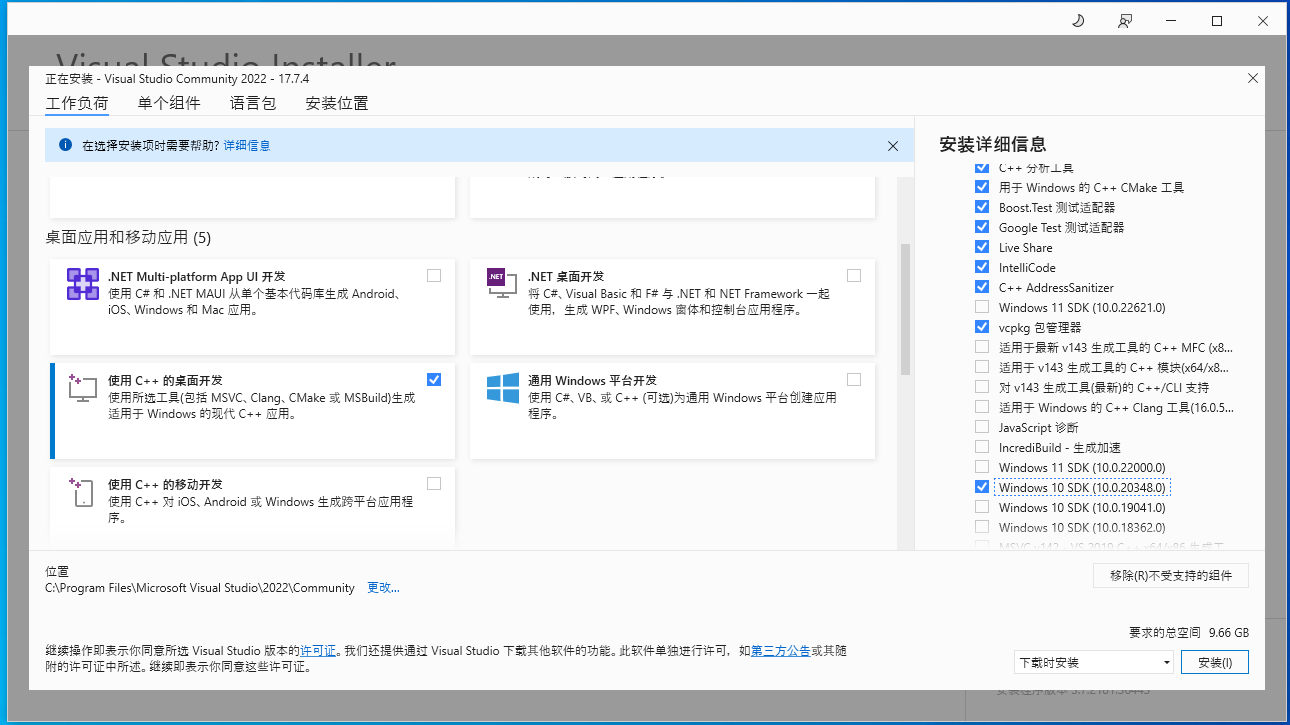Click the workloads list vertical scrollbar
1290x725 pixels.
(905, 309)
